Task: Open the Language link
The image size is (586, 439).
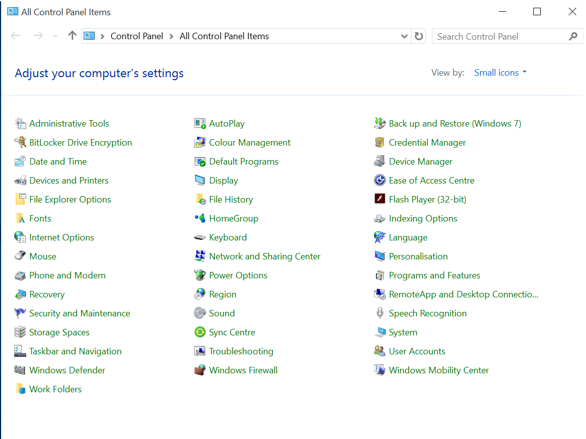Action: 408,237
